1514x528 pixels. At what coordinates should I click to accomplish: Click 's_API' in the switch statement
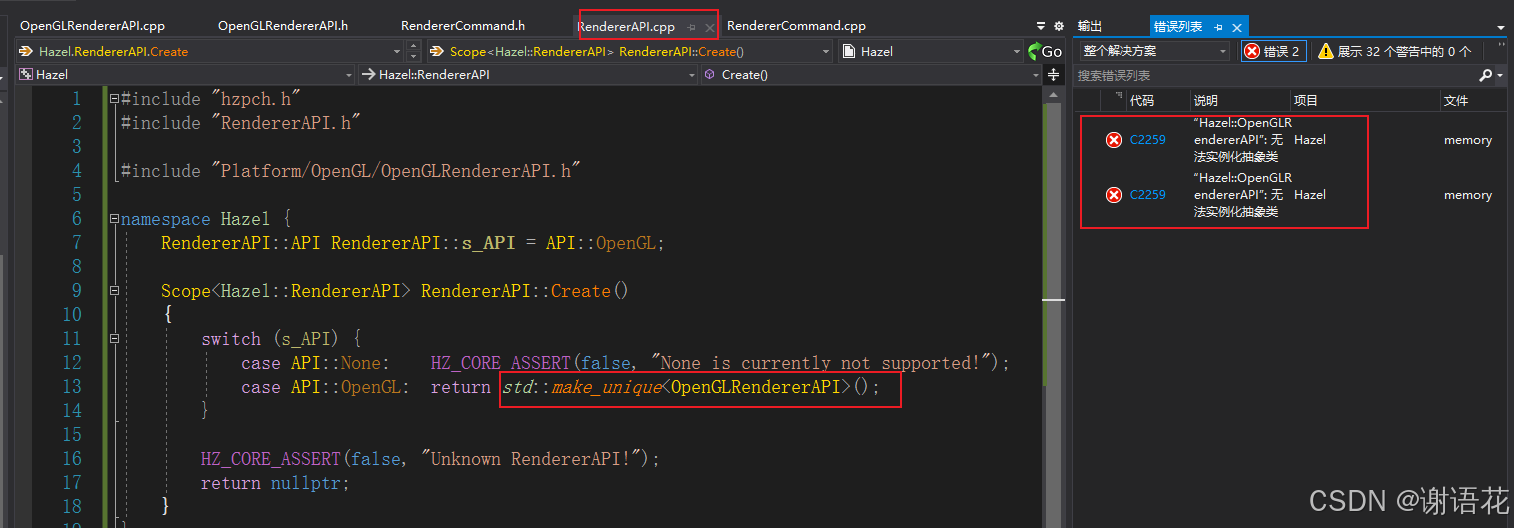click(x=310, y=339)
